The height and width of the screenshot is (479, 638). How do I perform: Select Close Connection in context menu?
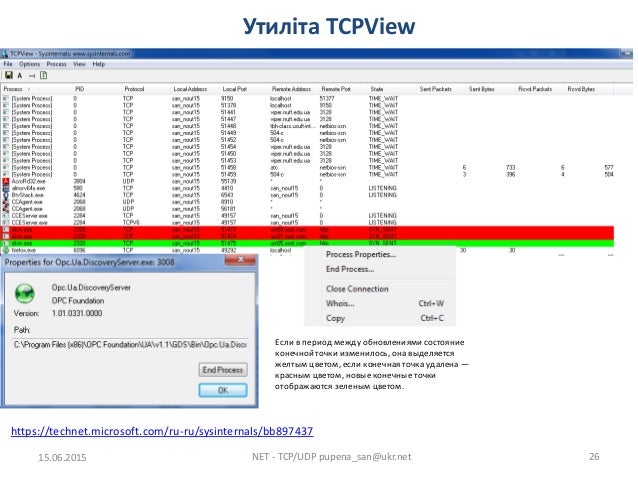coord(357,289)
